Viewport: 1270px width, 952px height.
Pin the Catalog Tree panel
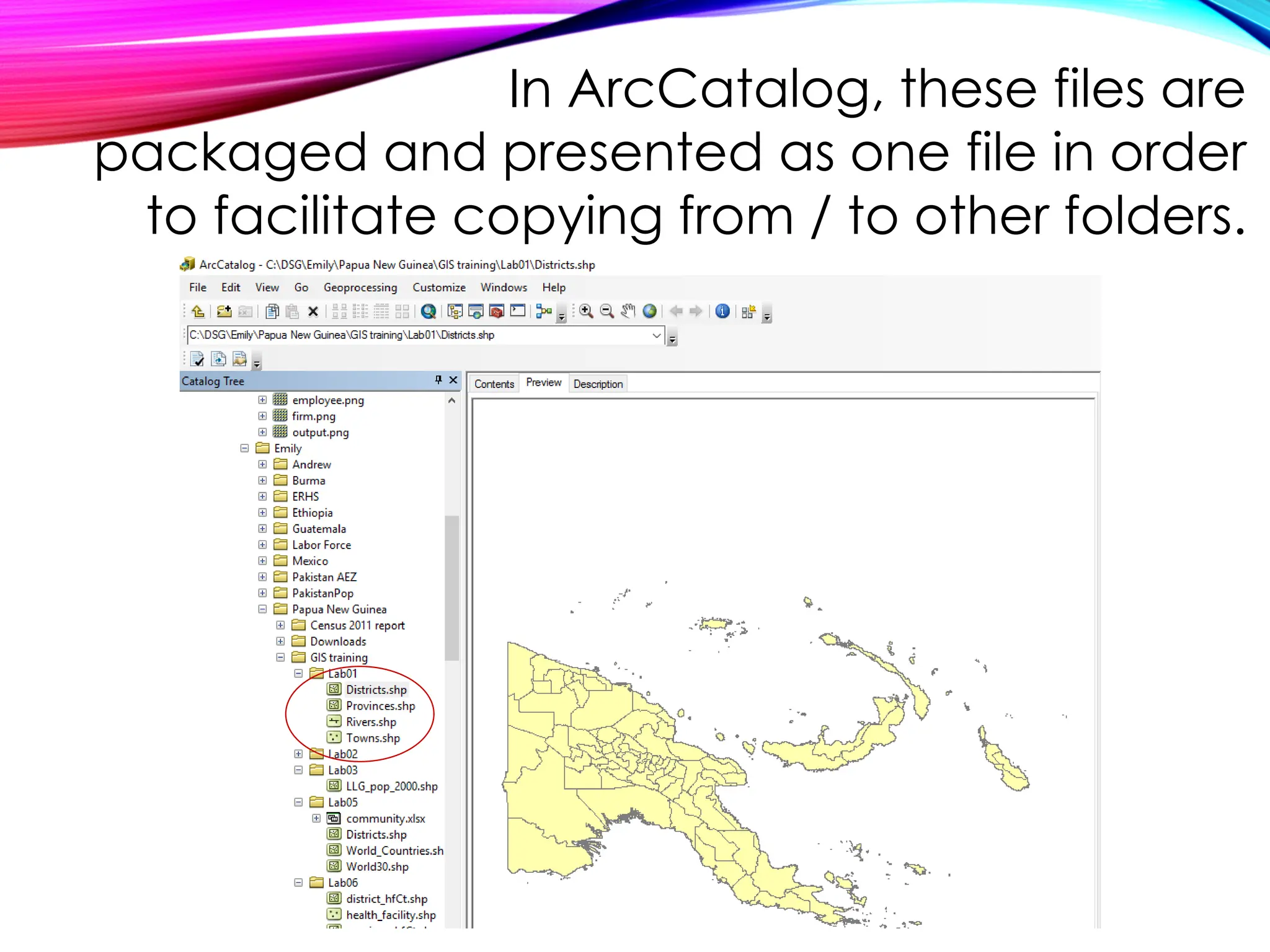coord(438,380)
